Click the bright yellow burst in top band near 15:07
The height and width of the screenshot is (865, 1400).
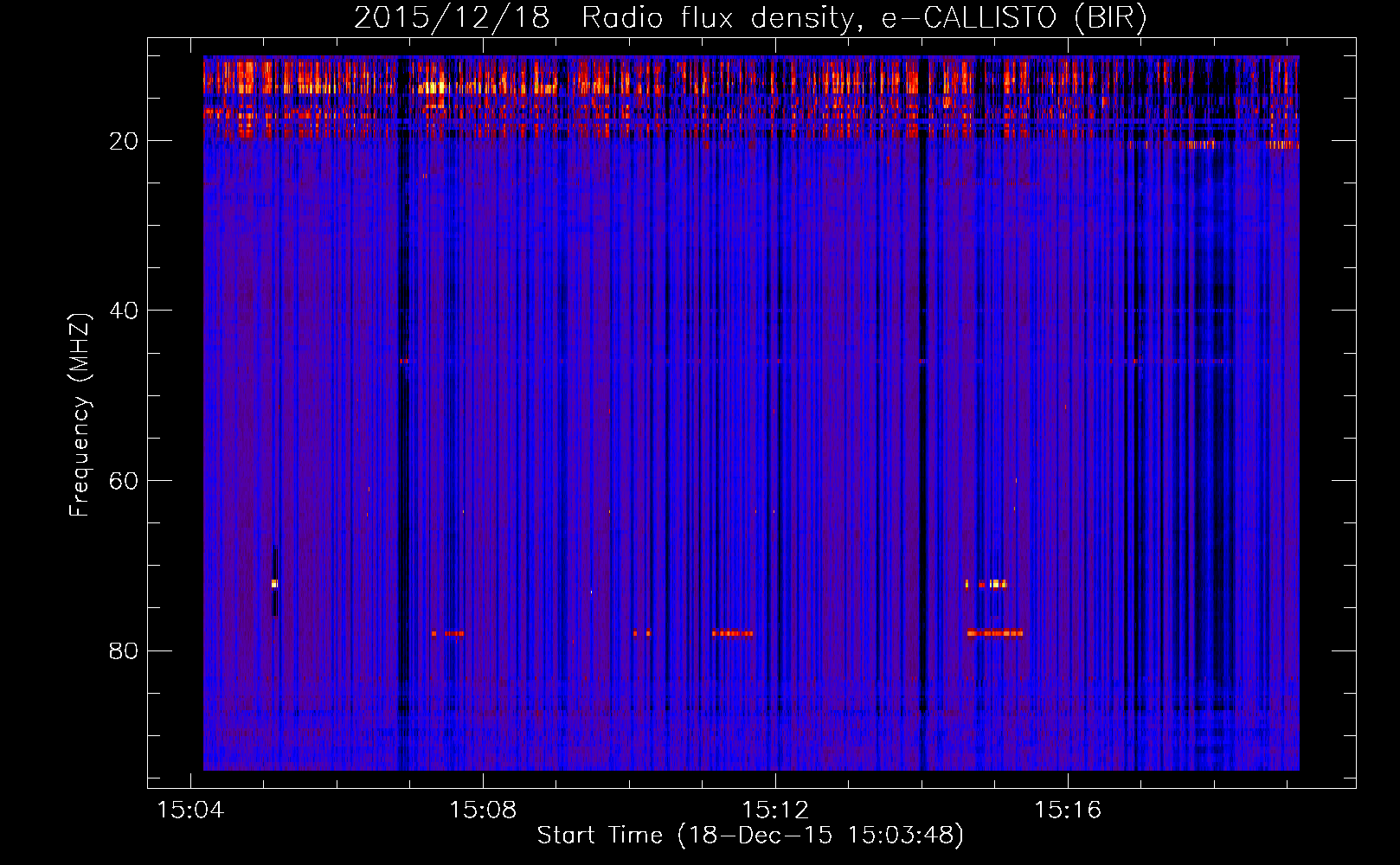coord(432,86)
